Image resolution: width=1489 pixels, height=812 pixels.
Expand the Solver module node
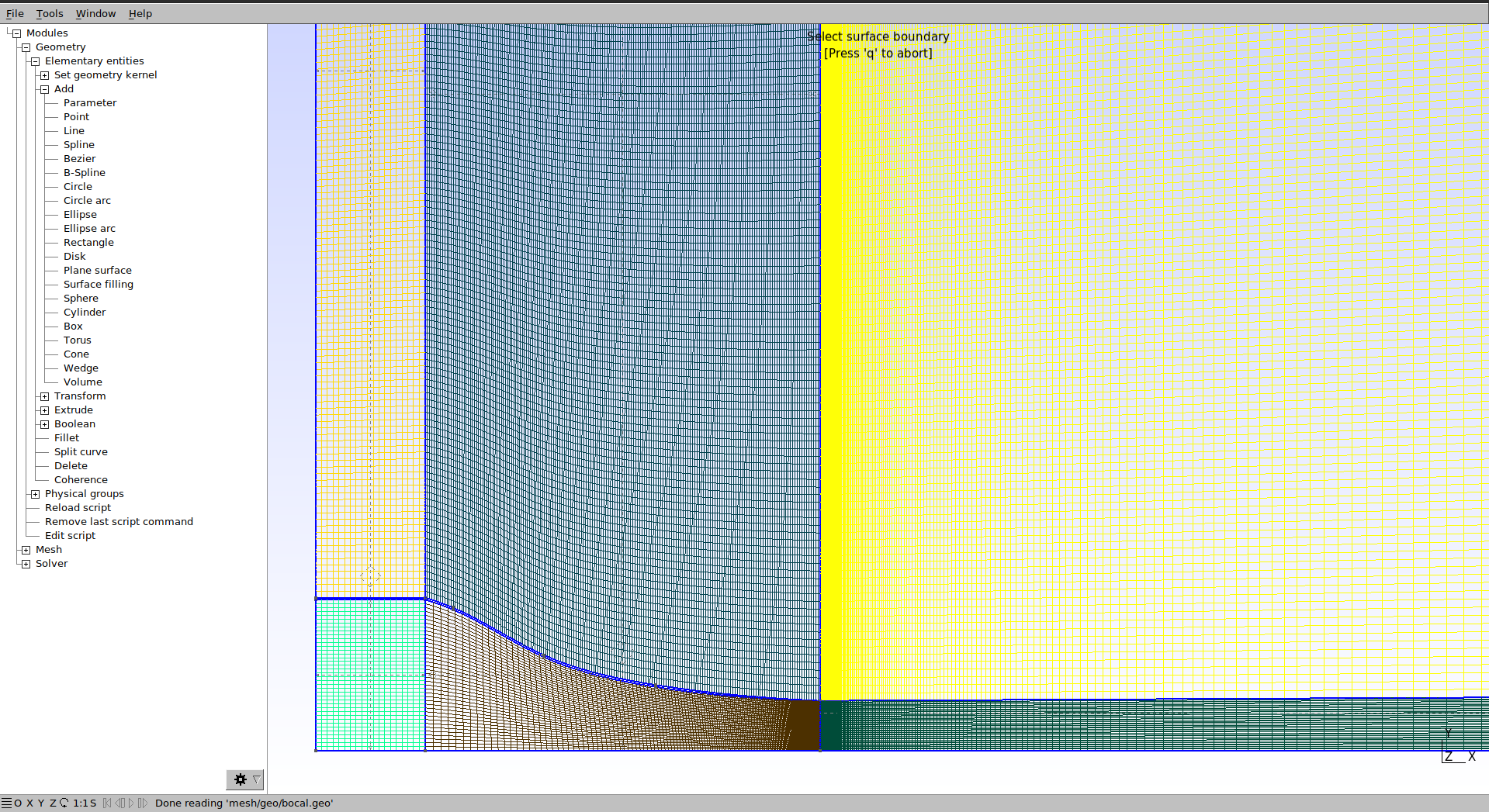[x=26, y=564]
